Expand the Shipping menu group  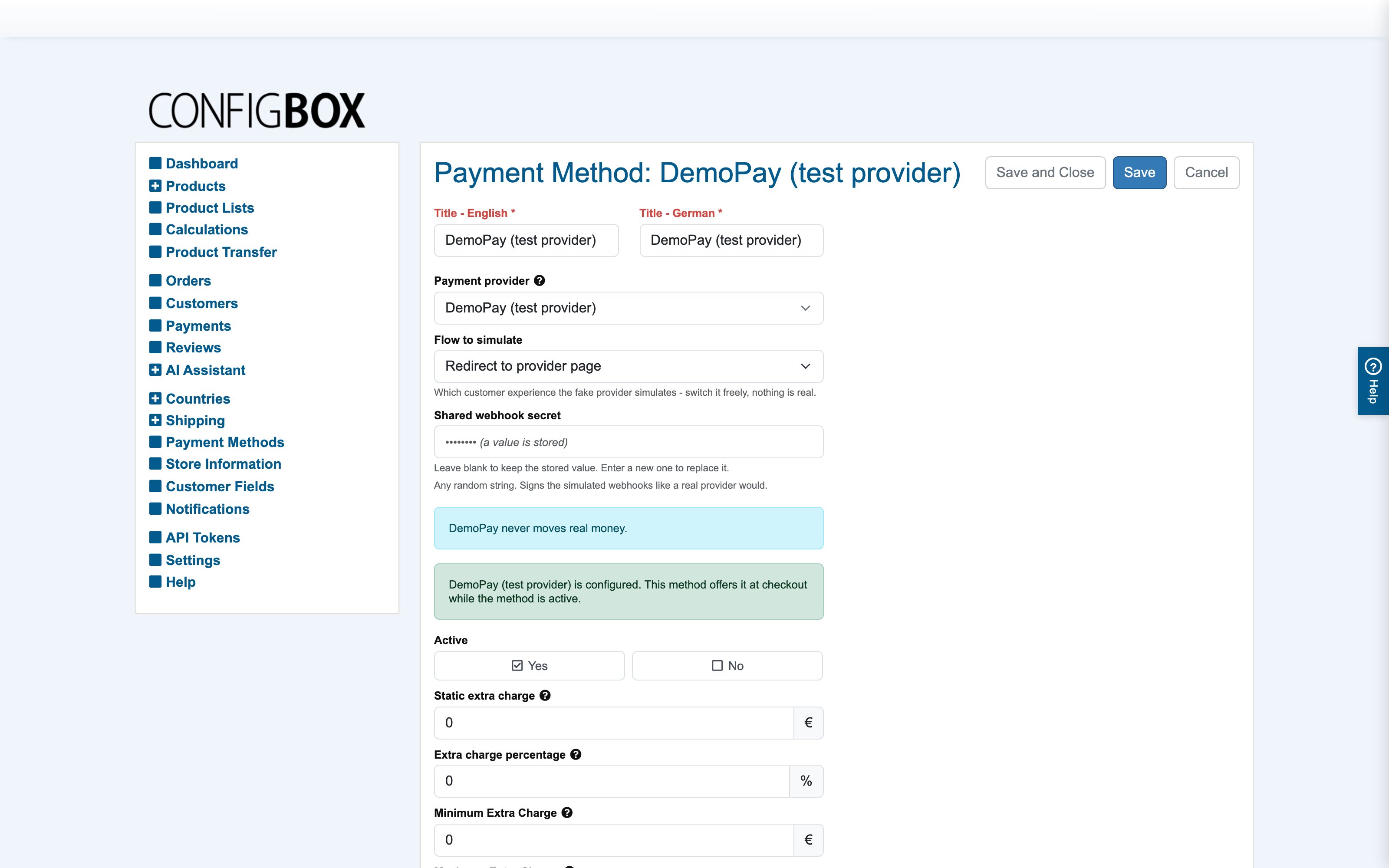(x=155, y=420)
